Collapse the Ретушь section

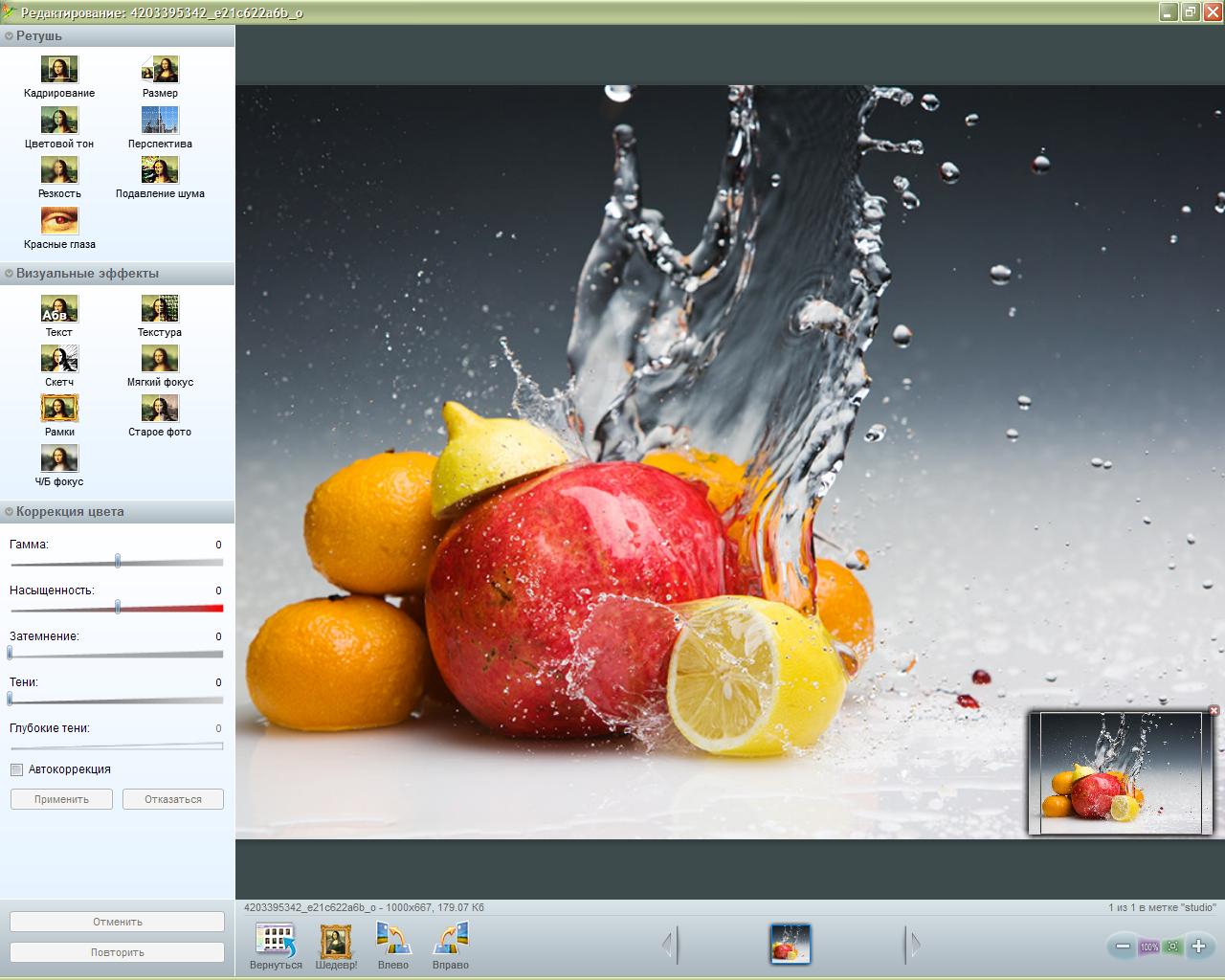pyautogui.click(x=9, y=35)
